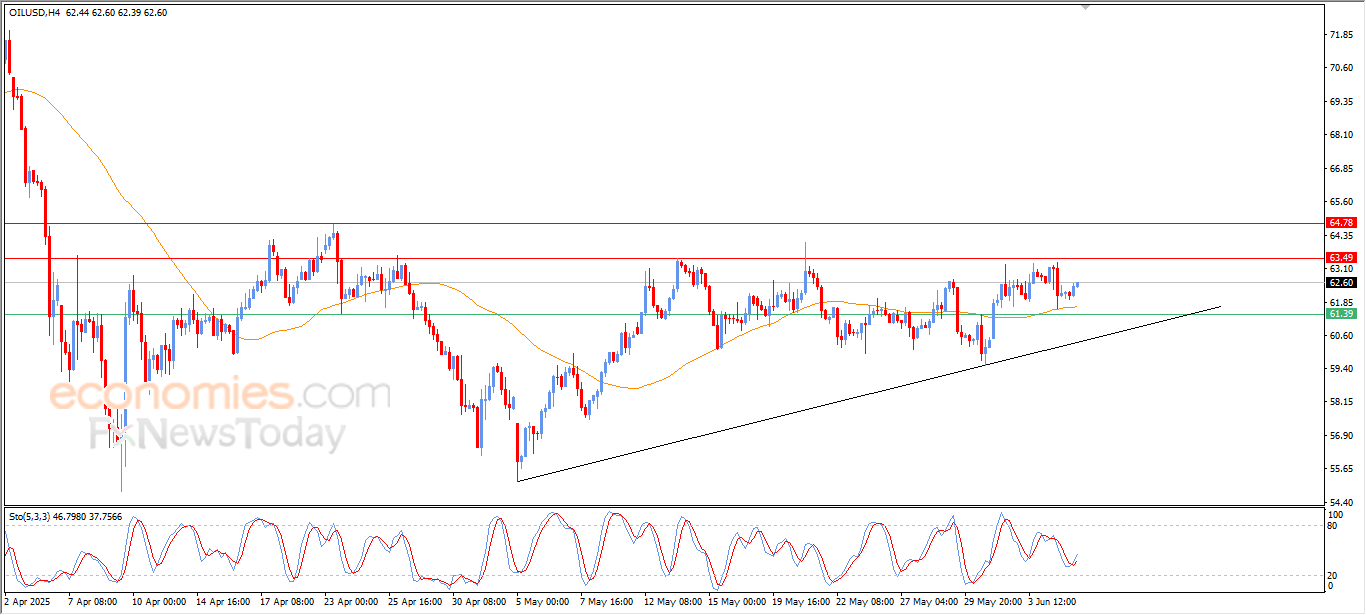Click the 2 Apr 2025 date label

[x=25, y=602]
